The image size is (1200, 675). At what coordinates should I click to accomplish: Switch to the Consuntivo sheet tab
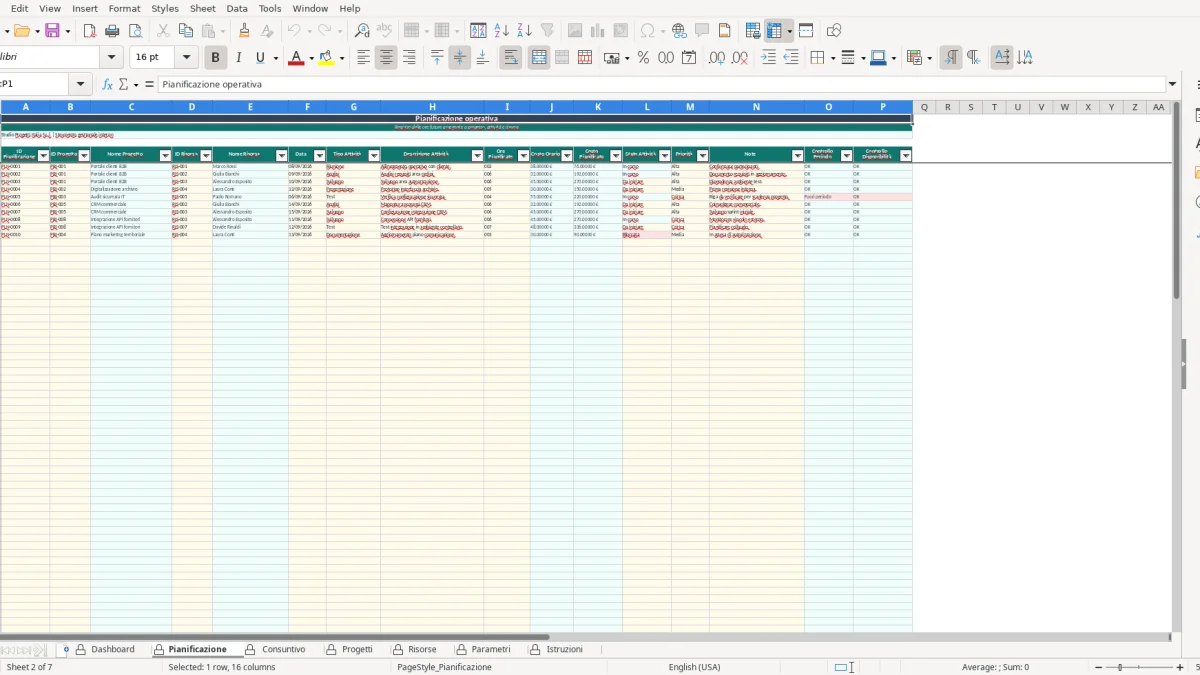pyautogui.click(x=276, y=650)
